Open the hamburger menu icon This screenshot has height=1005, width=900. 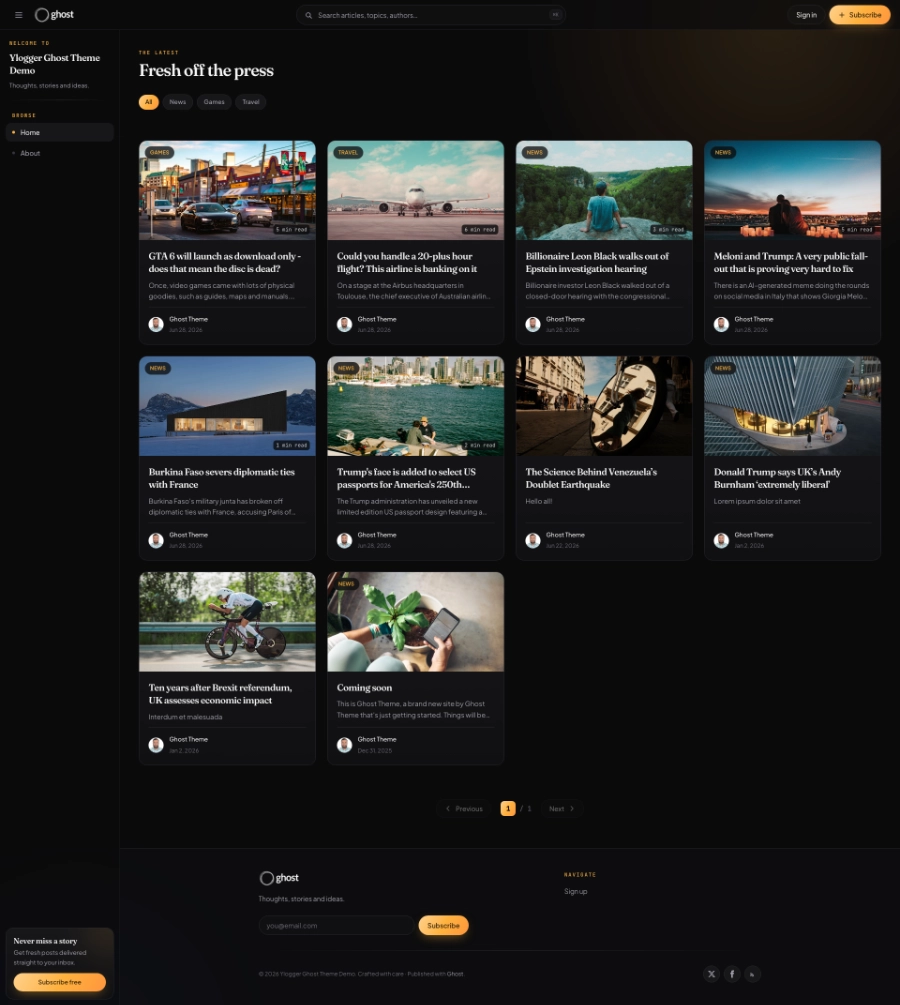(x=19, y=15)
